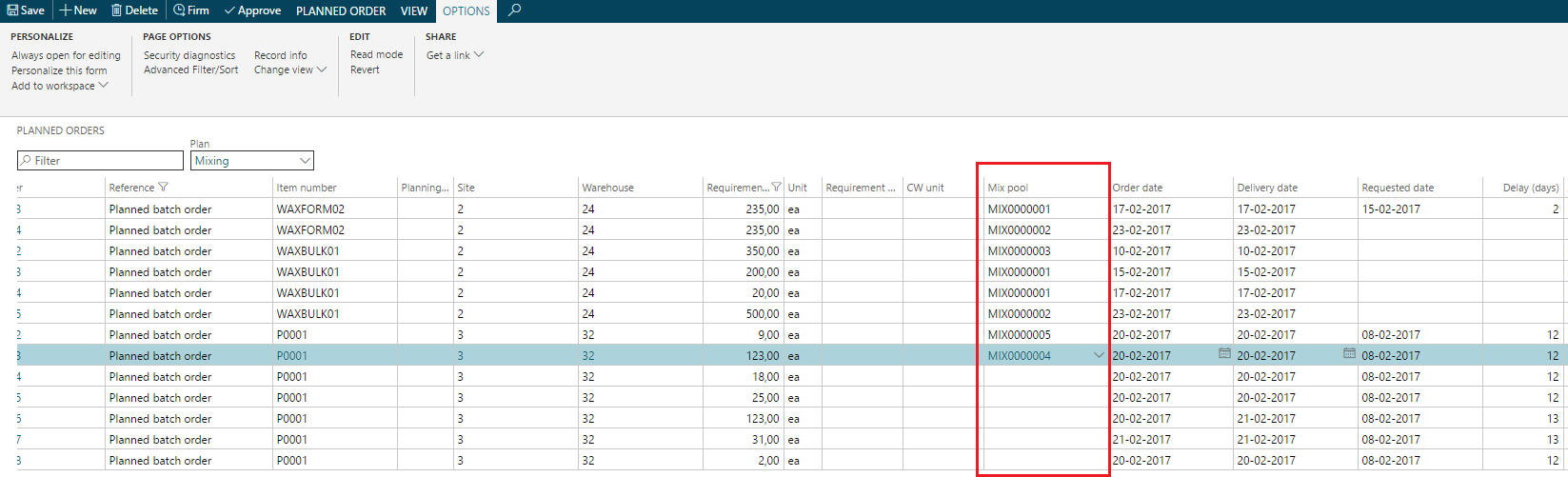Viewport: 1568px width, 477px height.
Task: Open the Mix pool dropdown for MIX0000004
Action: click(x=1099, y=355)
